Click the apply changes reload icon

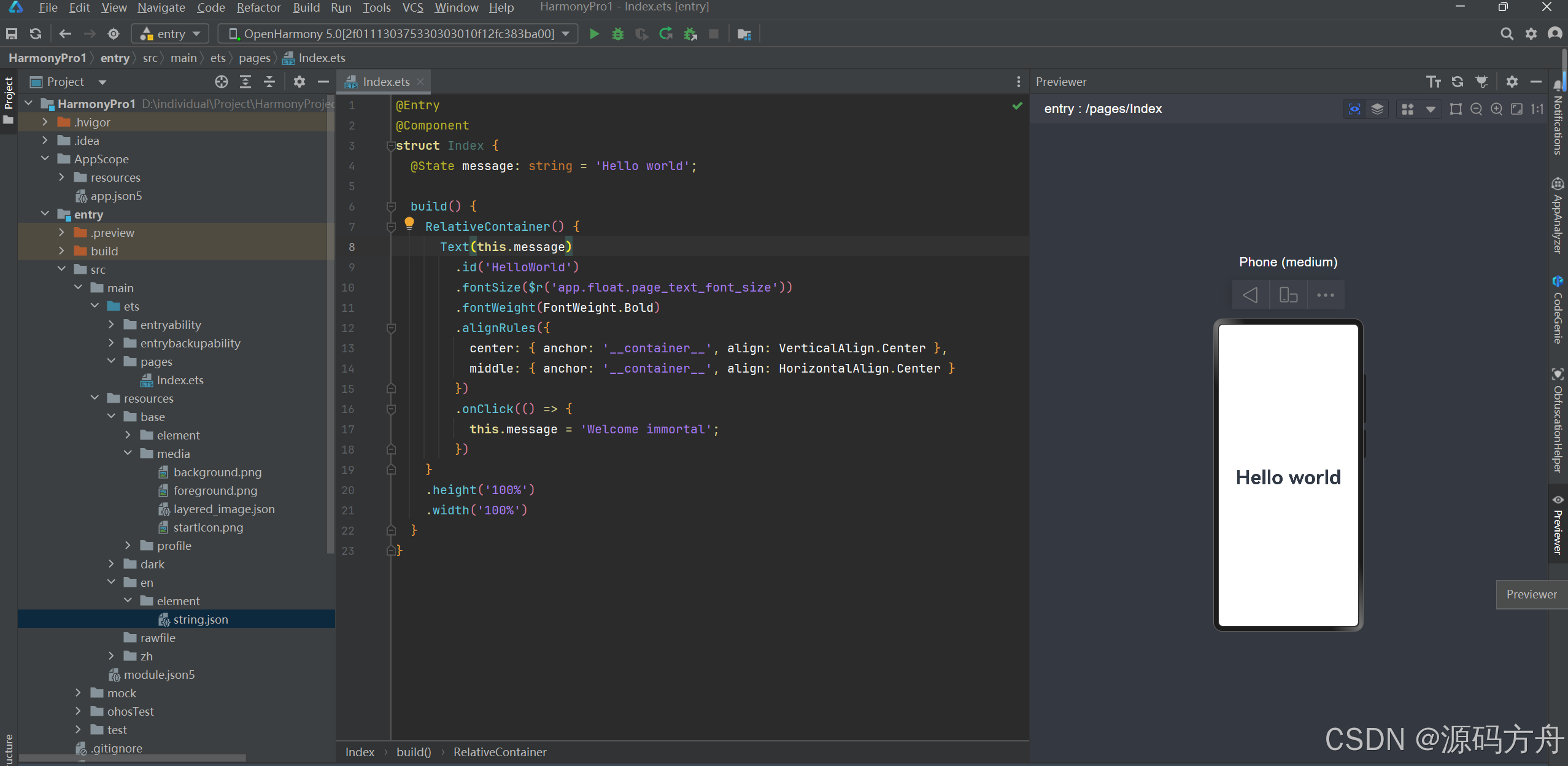point(666,34)
